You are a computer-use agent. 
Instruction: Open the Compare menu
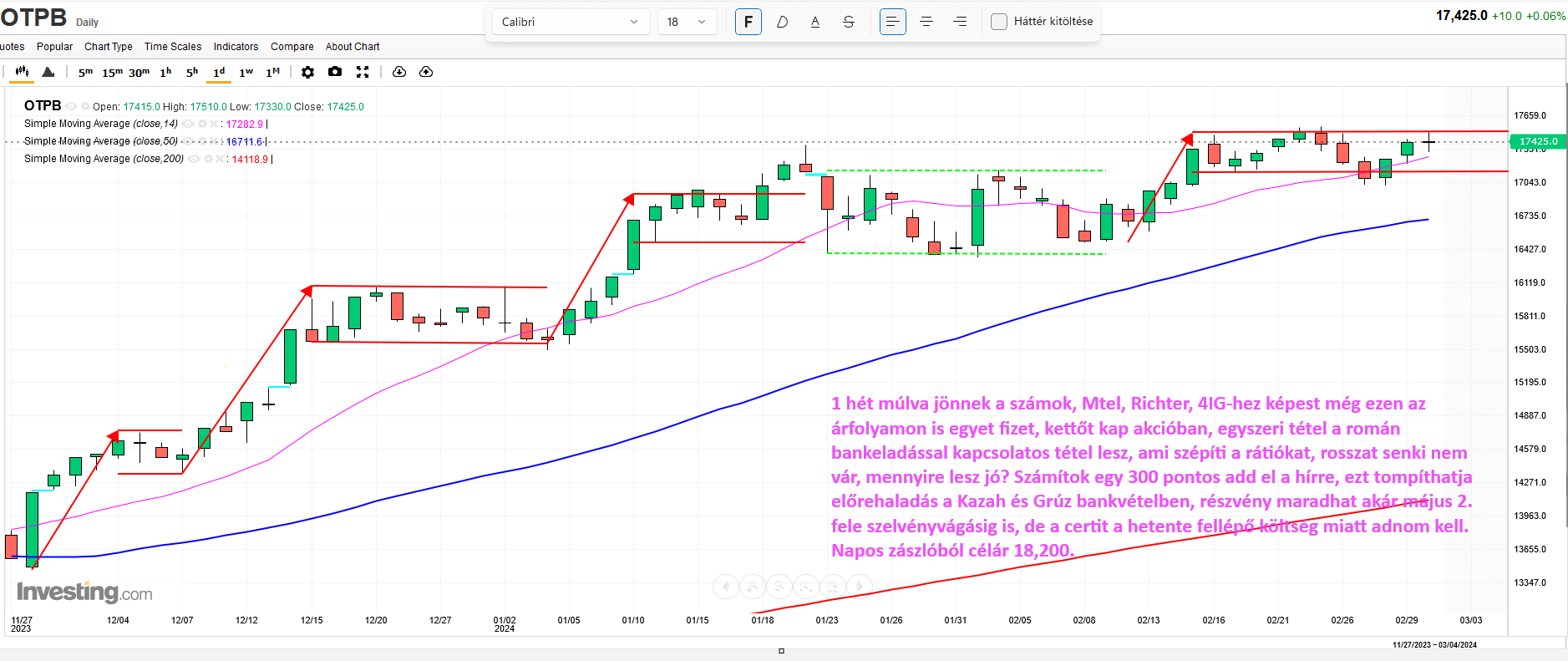pos(292,47)
